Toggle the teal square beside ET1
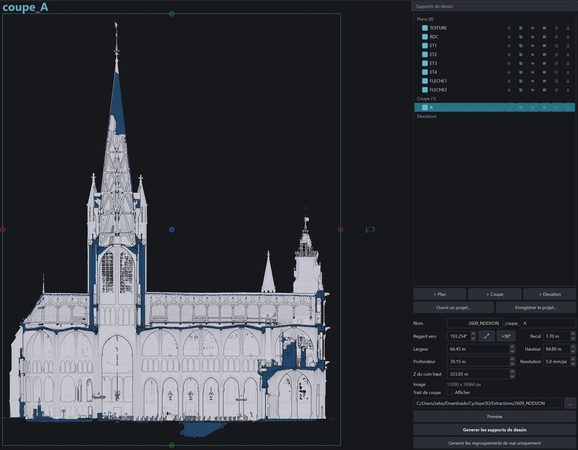The width and height of the screenshot is (578, 450). pos(425,46)
